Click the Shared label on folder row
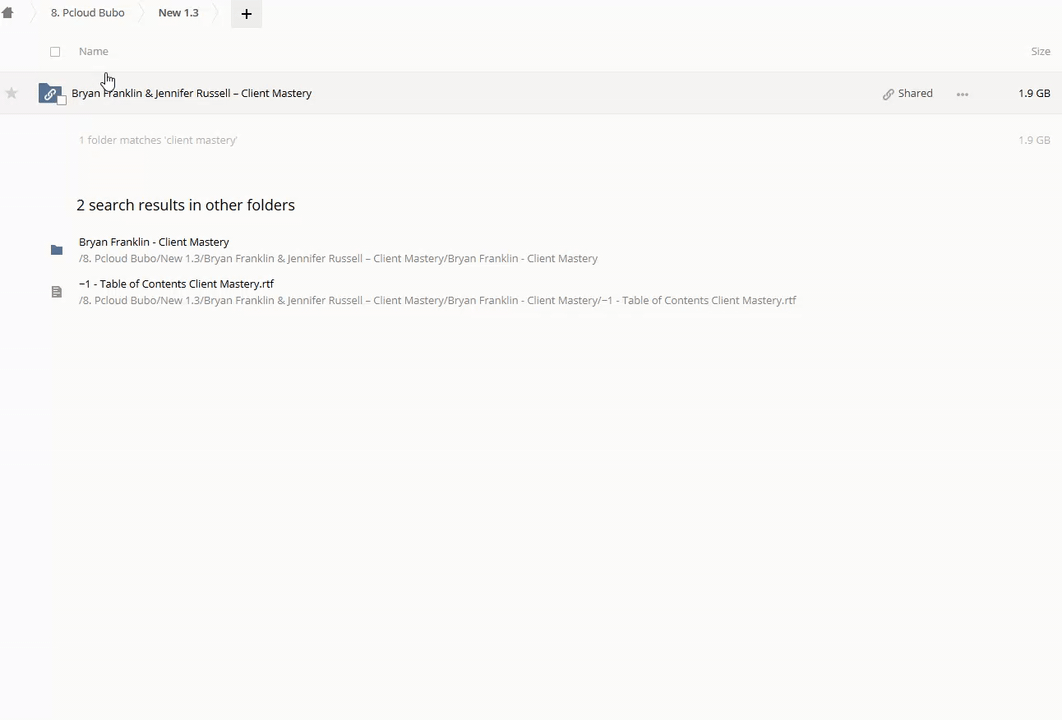 pyautogui.click(x=915, y=93)
